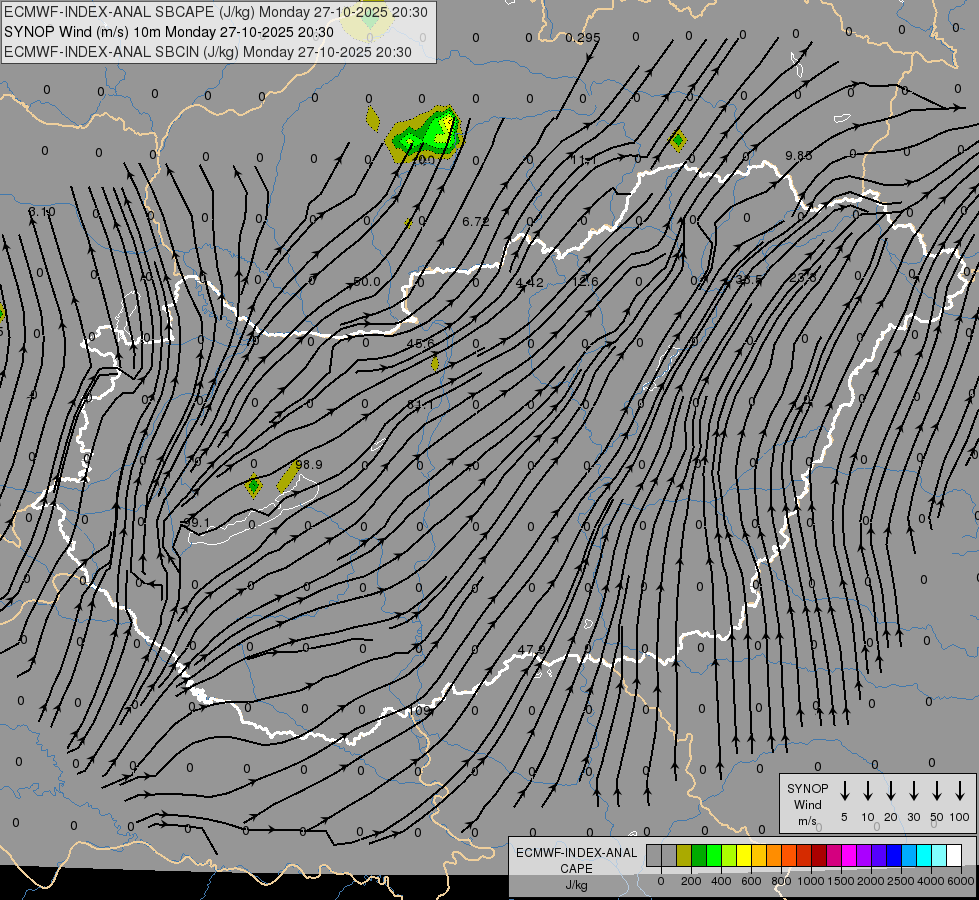Click the wind arrow above the 100 label

pyautogui.click(x=960, y=790)
